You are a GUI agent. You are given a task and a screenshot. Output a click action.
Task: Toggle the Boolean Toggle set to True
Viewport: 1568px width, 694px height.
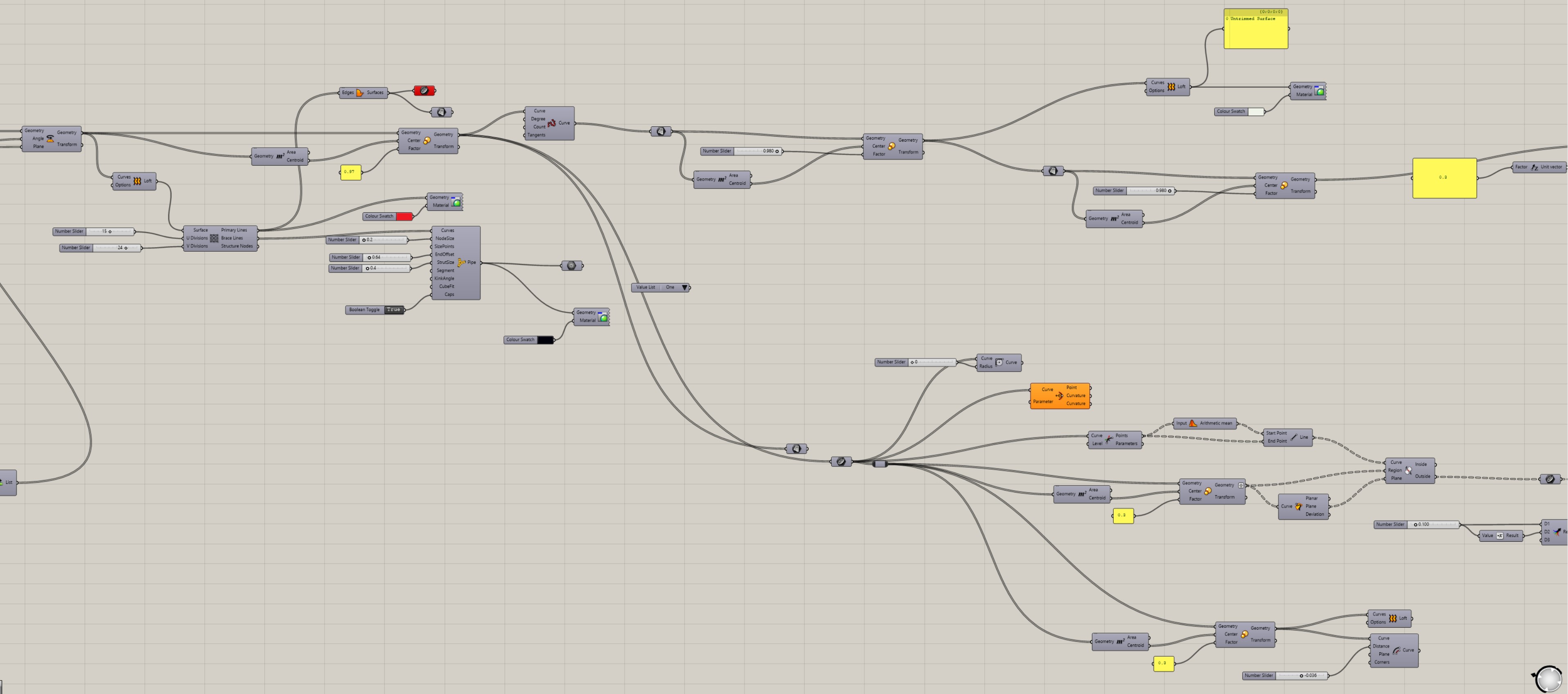[393, 309]
